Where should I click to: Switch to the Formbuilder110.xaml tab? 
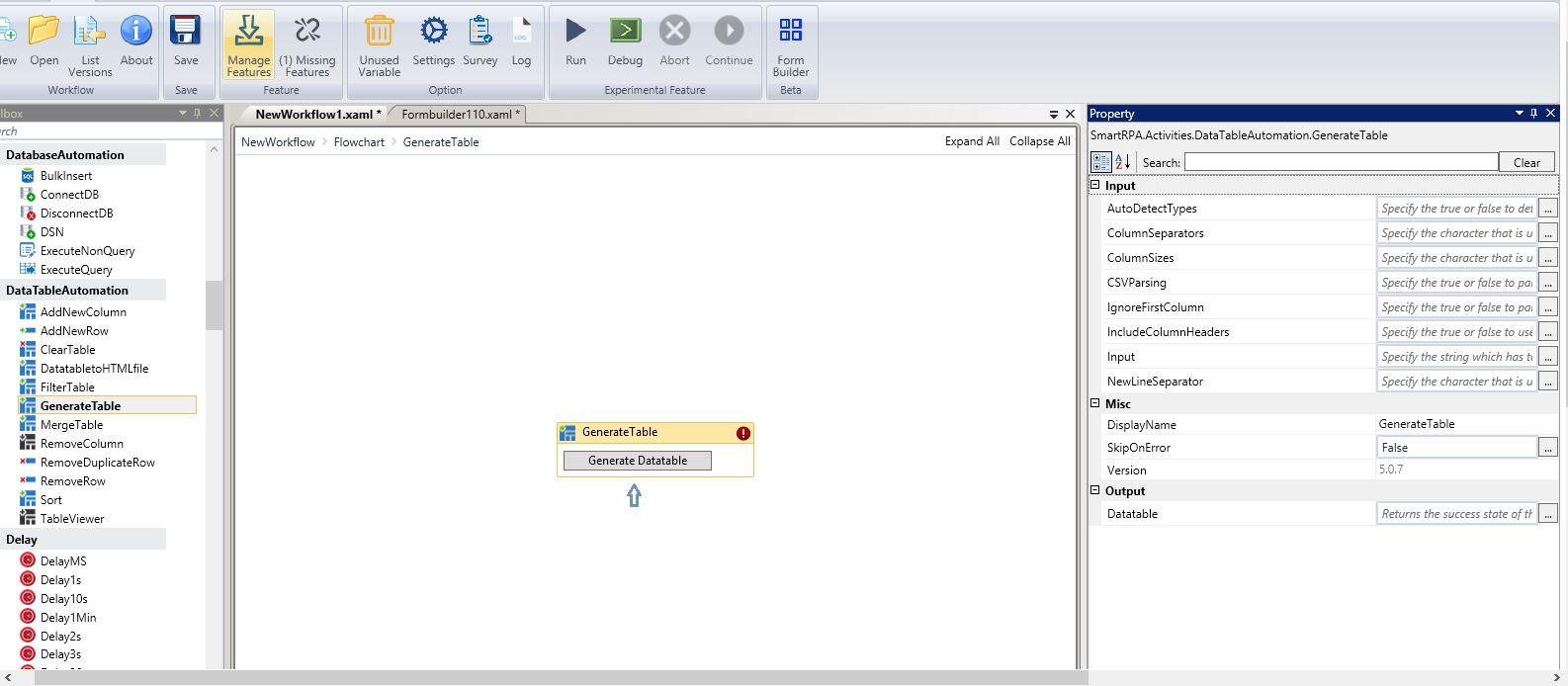460,115
